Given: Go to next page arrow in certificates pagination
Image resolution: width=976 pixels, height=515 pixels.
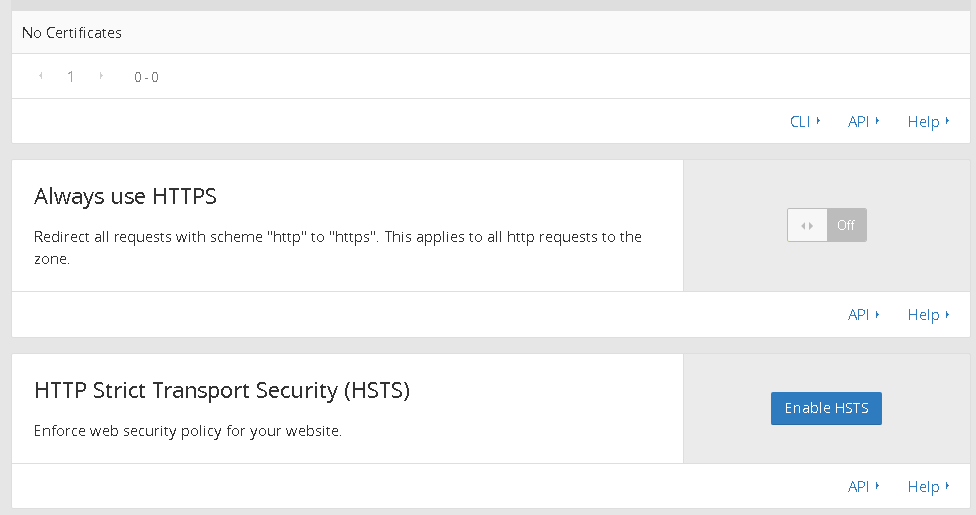Looking at the screenshot, I should tap(101, 76).
